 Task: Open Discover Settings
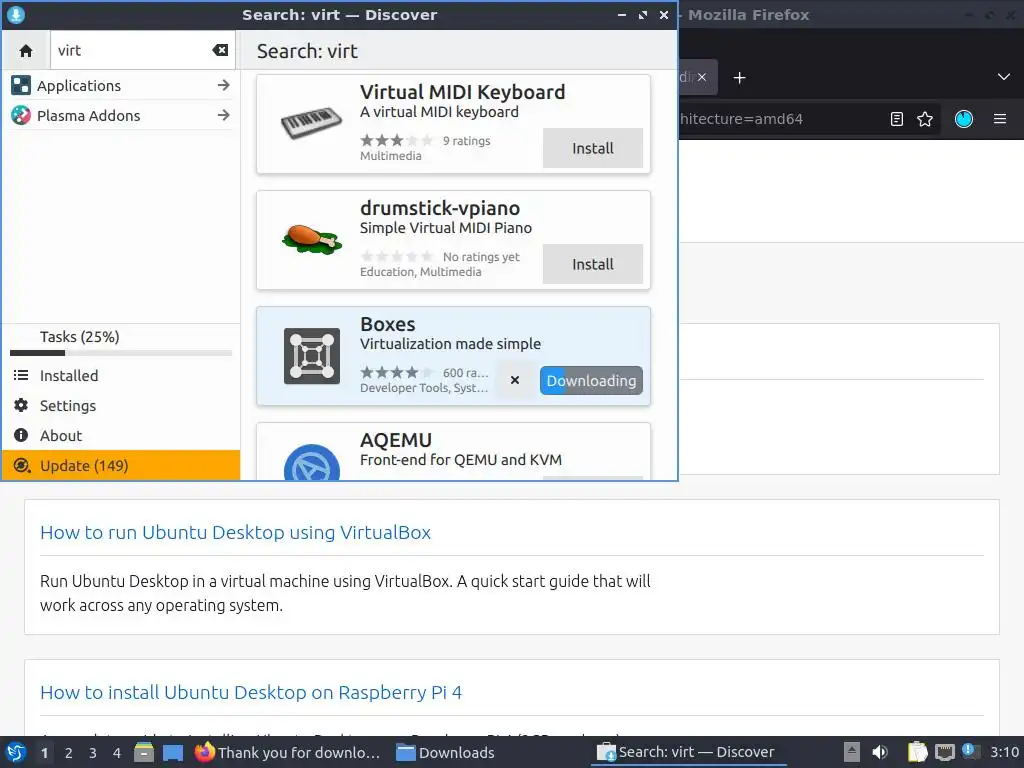coord(121,406)
